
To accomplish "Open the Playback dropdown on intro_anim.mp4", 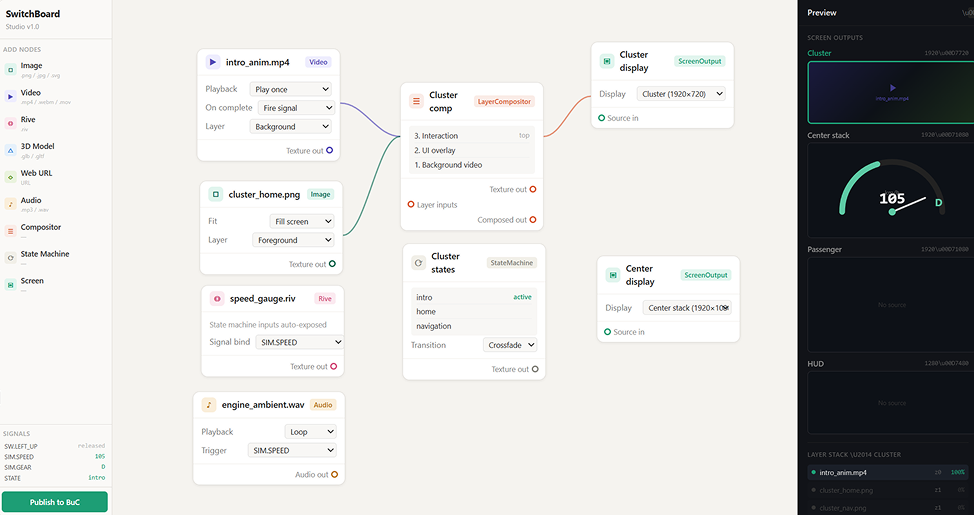I will 291,89.
